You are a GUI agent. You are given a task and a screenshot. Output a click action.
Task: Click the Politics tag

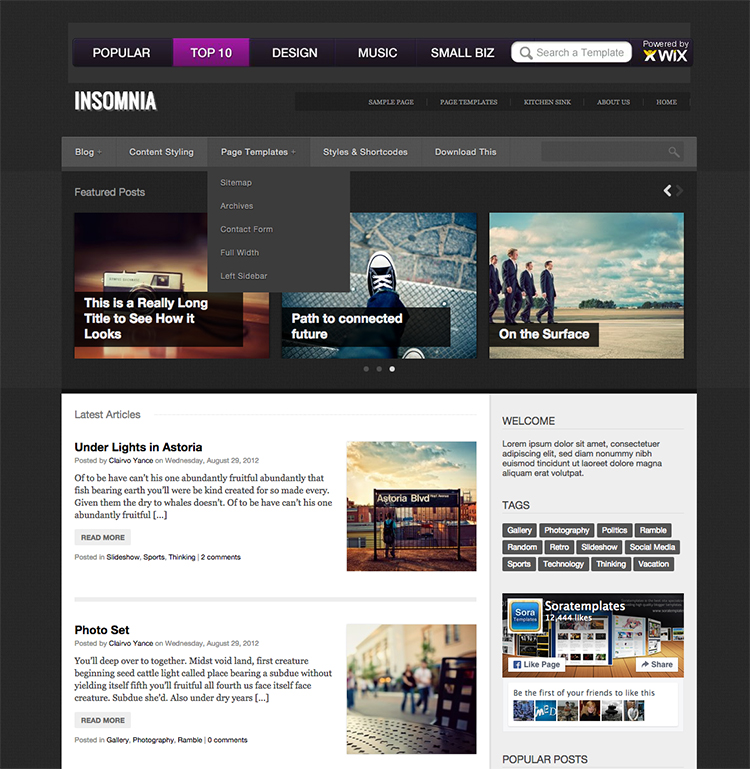pos(614,530)
